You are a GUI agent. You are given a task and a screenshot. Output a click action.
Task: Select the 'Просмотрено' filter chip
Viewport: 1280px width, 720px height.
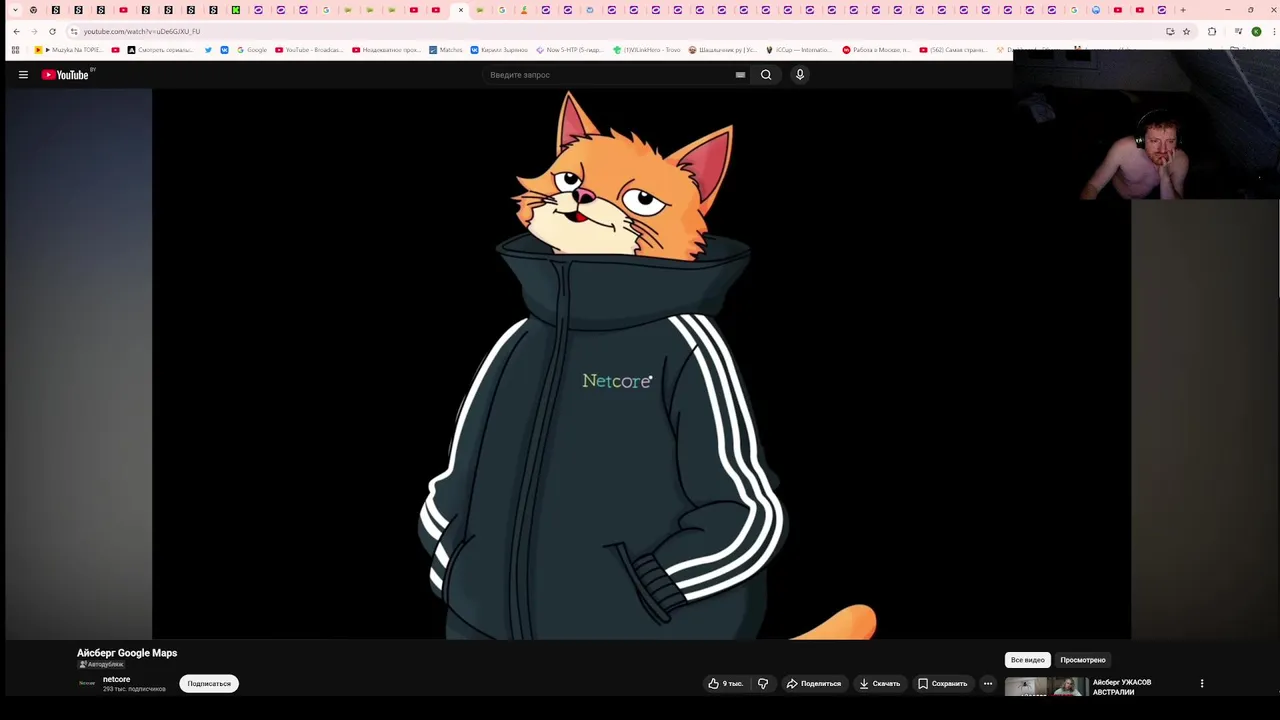[x=1083, y=660]
